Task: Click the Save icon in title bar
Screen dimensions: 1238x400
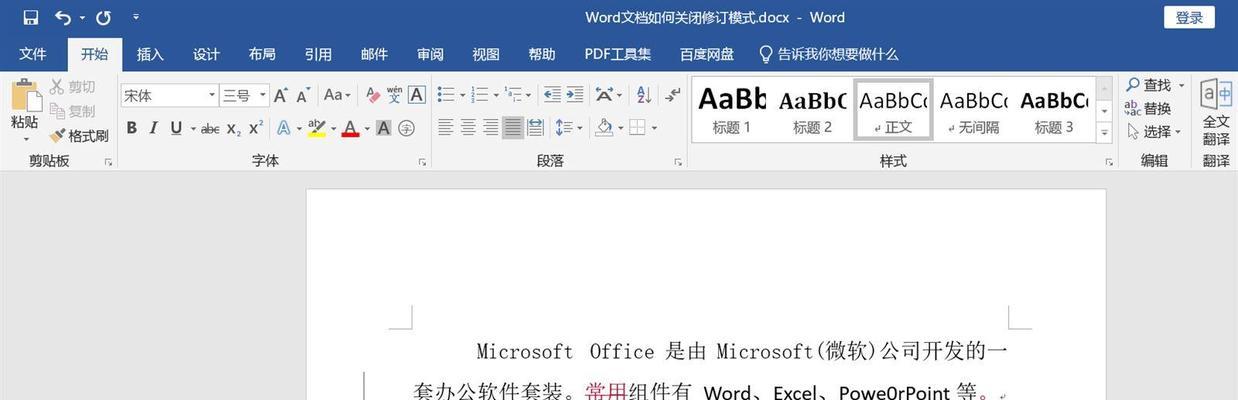Action: pyautogui.click(x=30, y=17)
